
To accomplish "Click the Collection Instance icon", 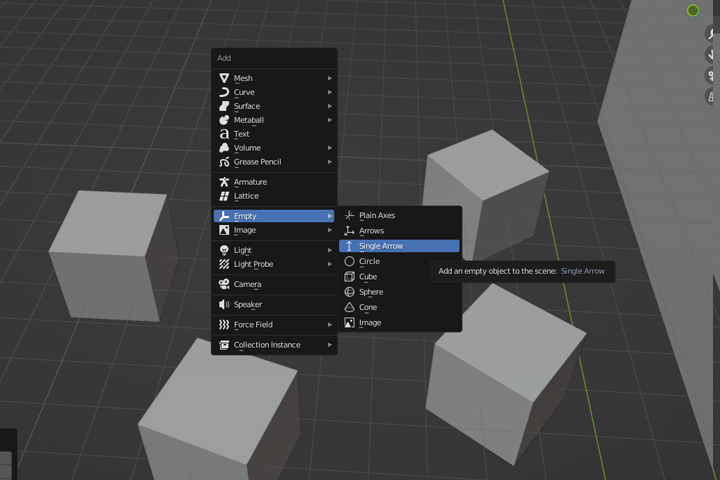I will point(224,345).
